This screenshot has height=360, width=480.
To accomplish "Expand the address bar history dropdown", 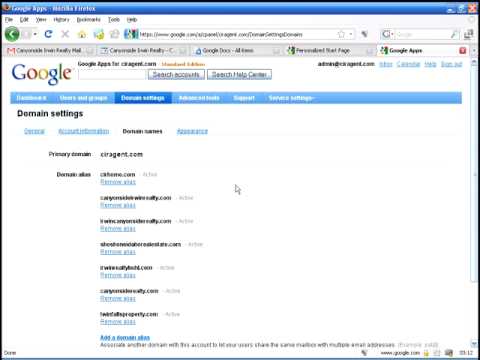I will (x=351, y=34).
